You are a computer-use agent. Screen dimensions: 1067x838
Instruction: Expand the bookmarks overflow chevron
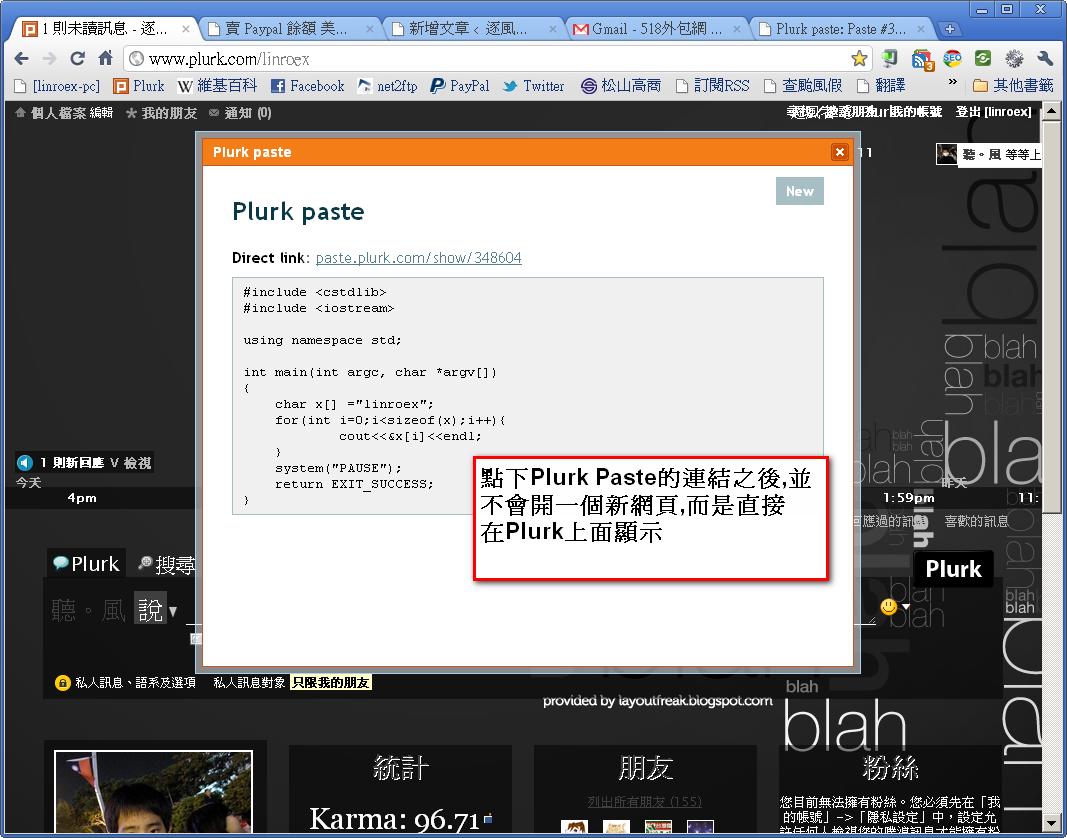coord(952,82)
